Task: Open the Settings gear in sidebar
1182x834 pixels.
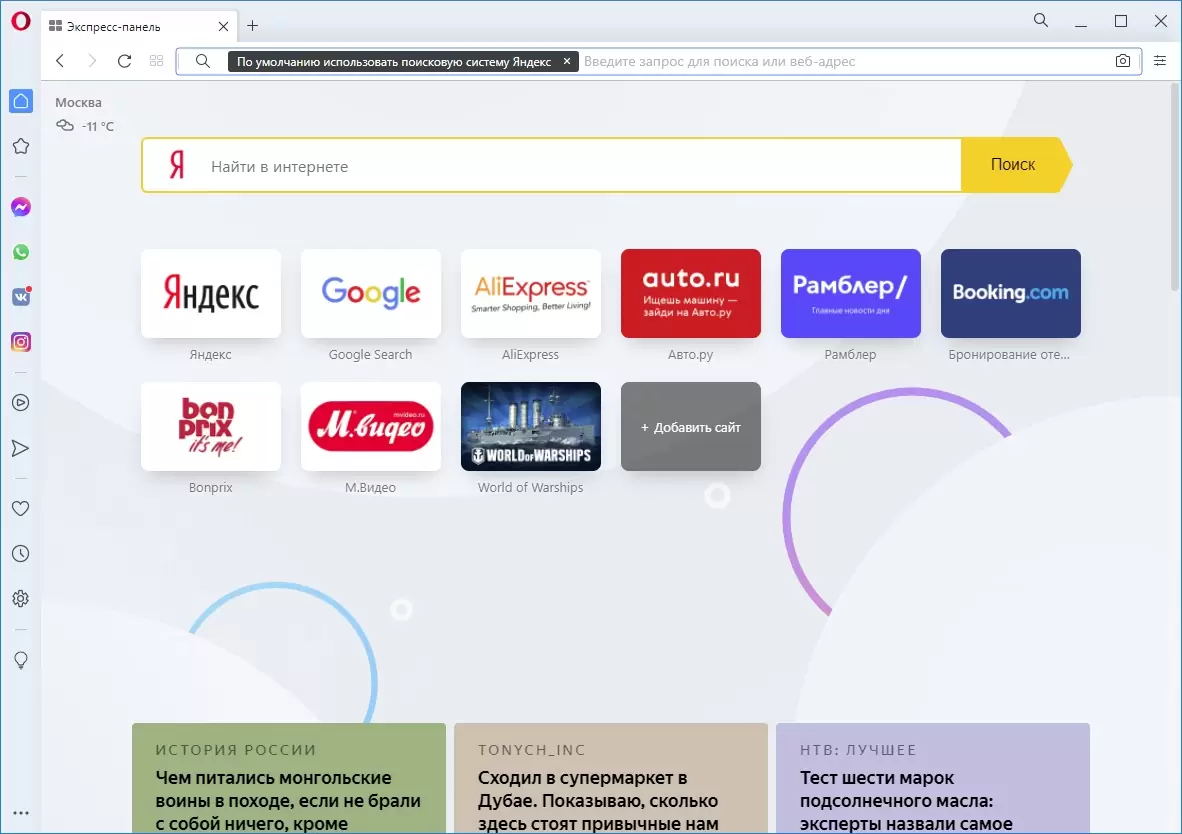Action: [20, 598]
